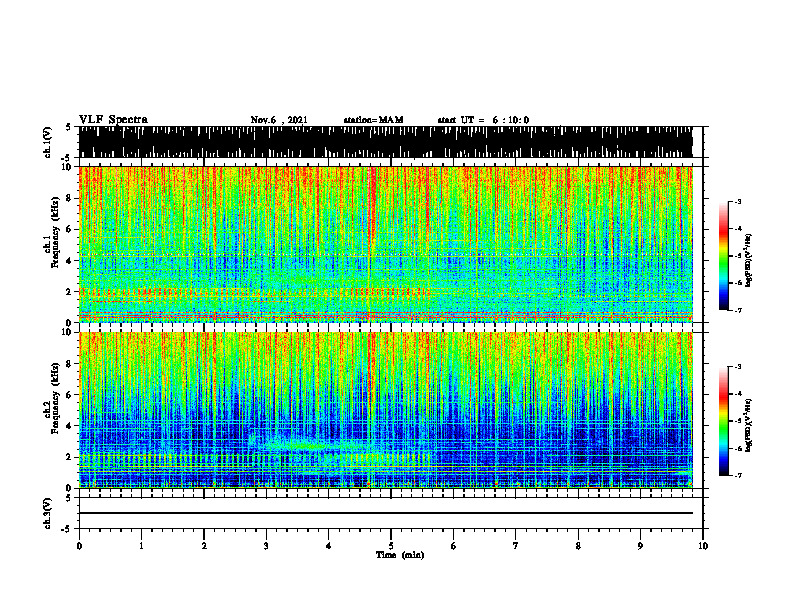
Task: Click inside the ch.1 spectrogram panel
Action: pos(385,244)
